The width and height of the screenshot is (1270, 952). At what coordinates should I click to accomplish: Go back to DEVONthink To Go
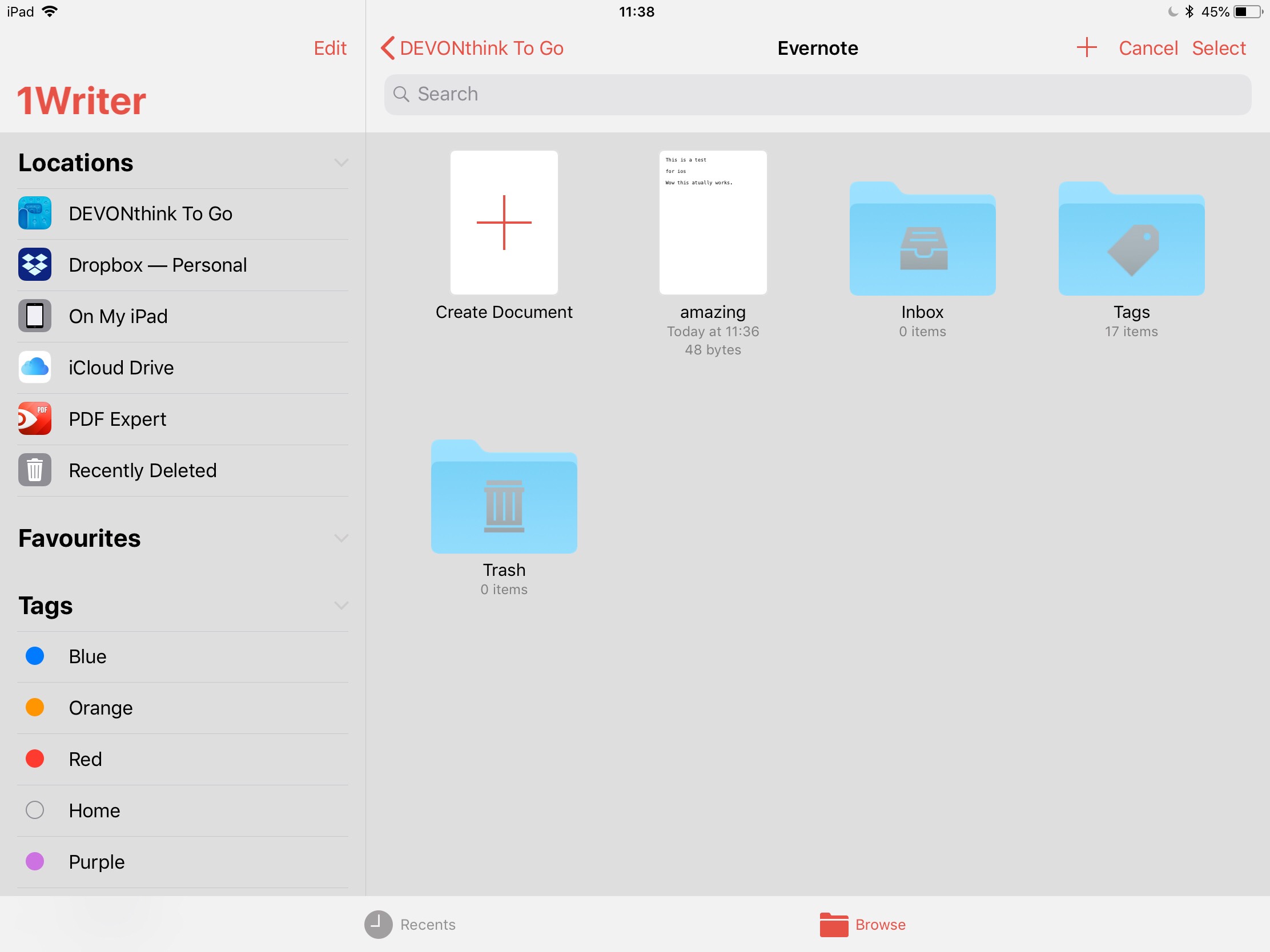472,48
